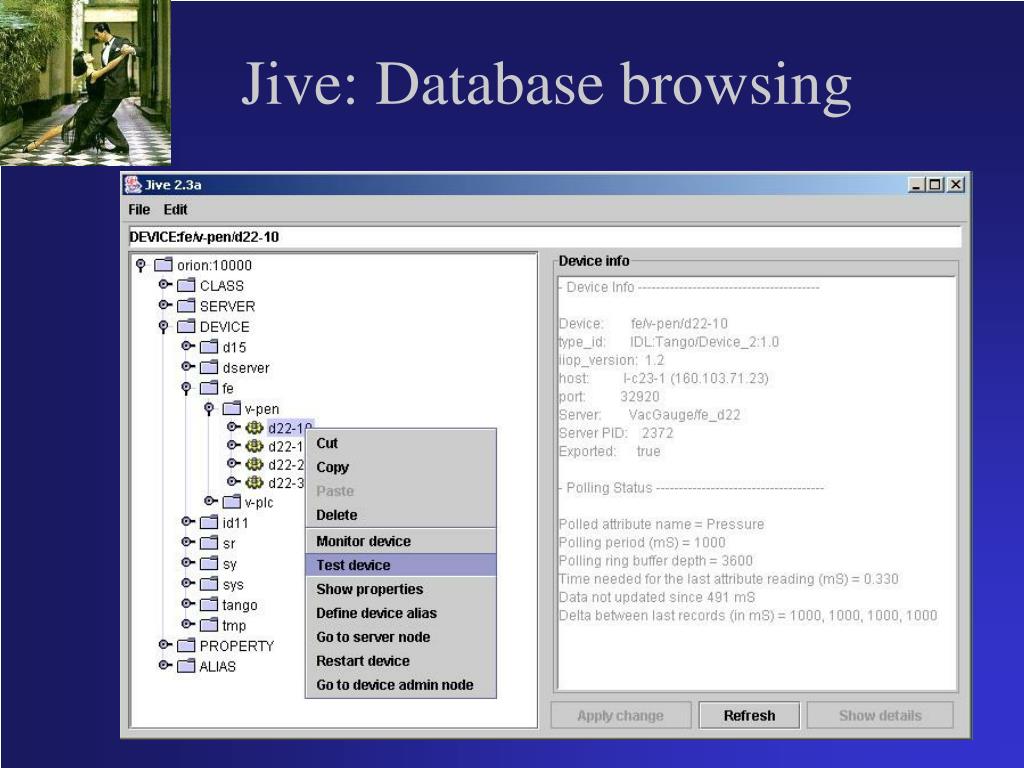Click the tango folder icon
Viewport: 1024px width, 768px height.
pyautogui.click(x=209, y=604)
